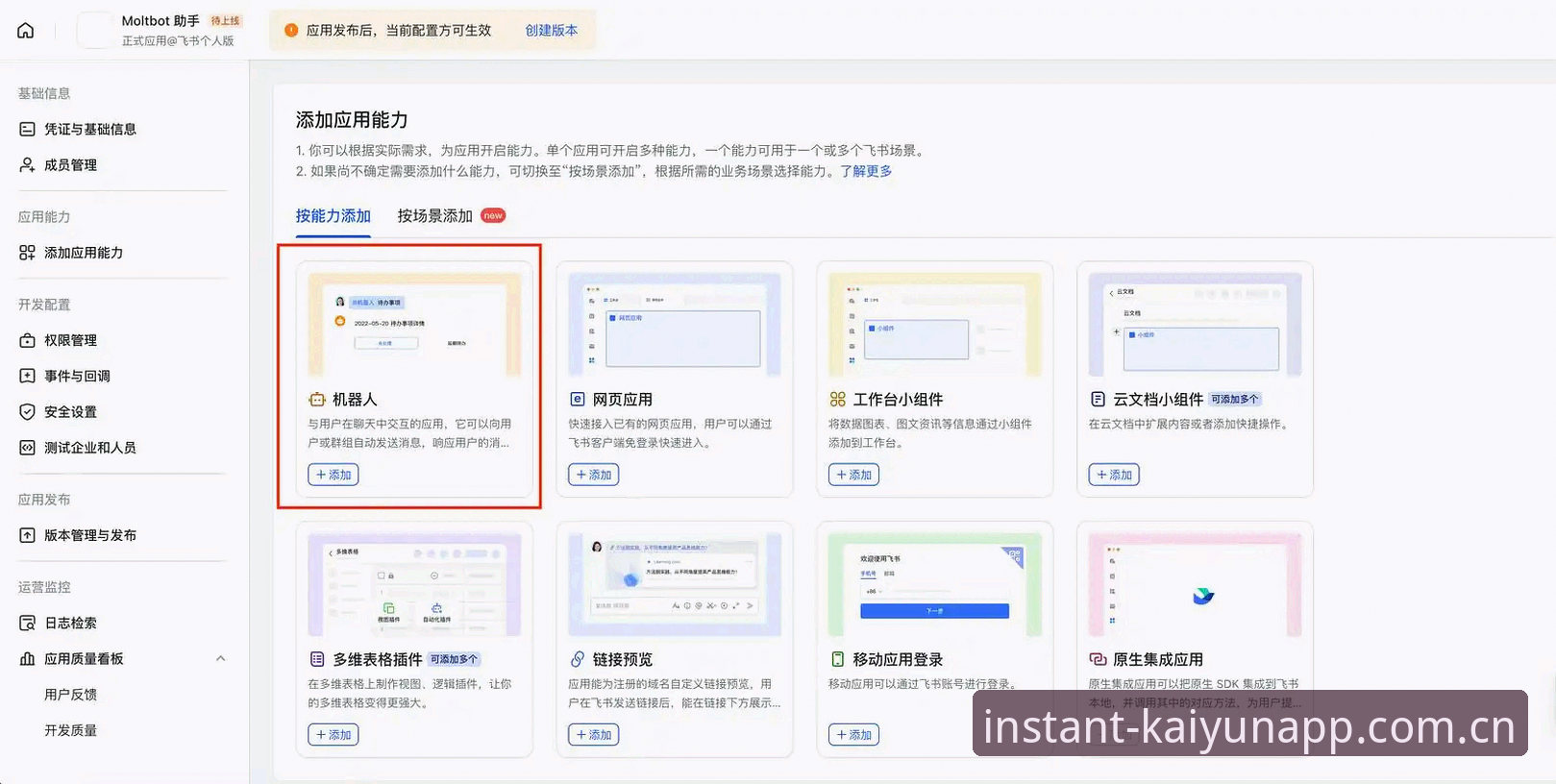
Task: Click the 网页应用 icon
Action: tap(578, 400)
